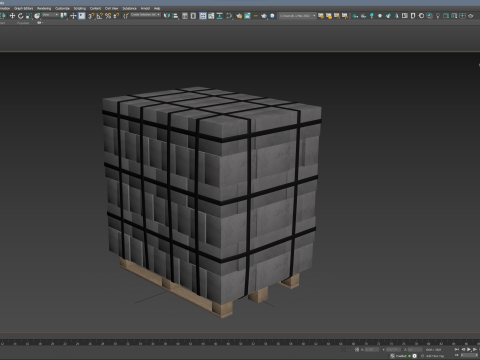Open the Help menu
The image size is (480, 360).
[157, 8]
